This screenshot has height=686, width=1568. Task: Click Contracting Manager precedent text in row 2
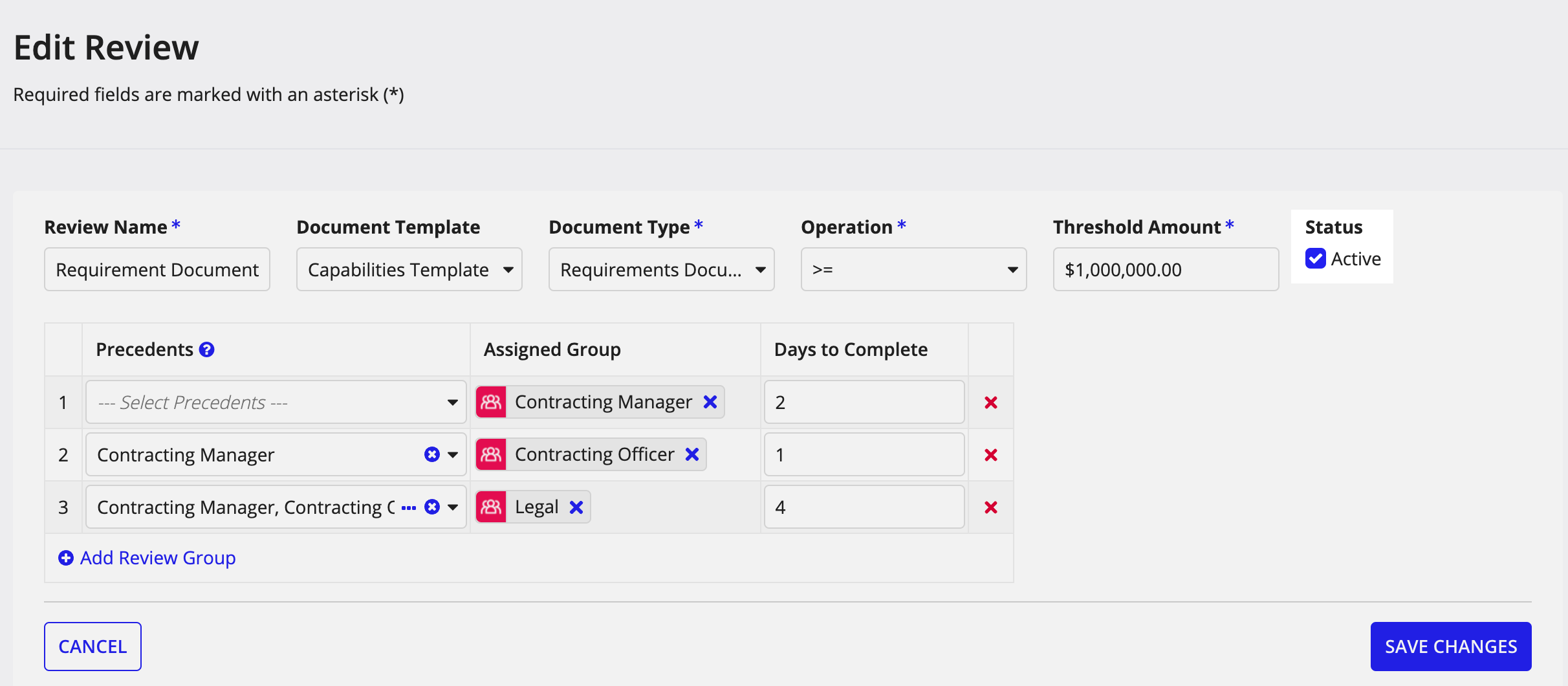coord(186,455)
